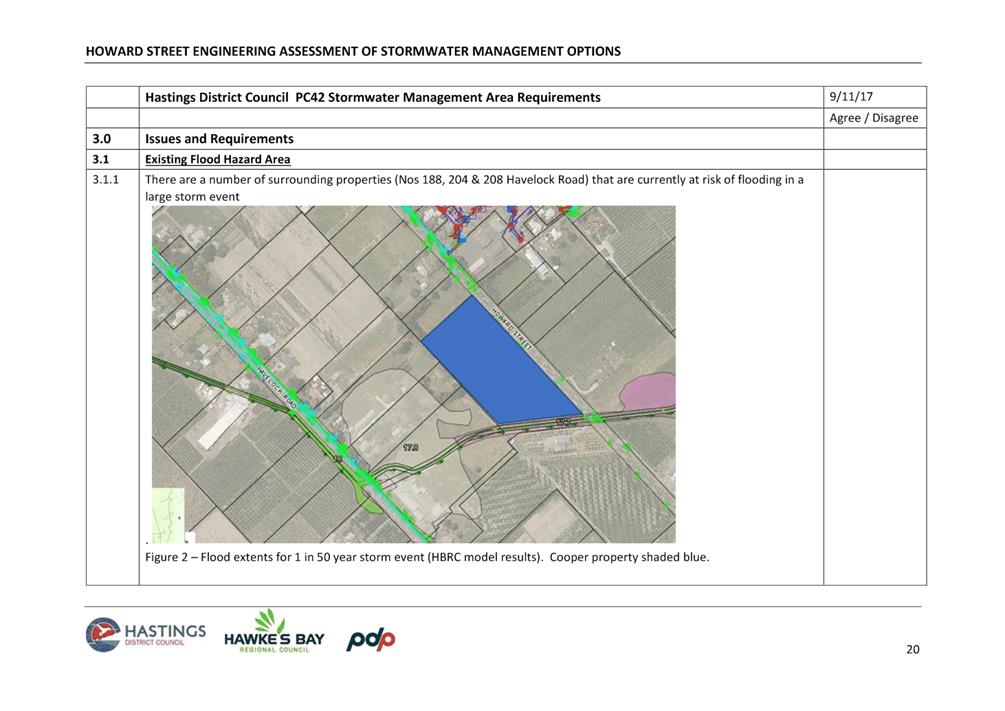Click the Hastings District Council logo

tap(145, 634)
